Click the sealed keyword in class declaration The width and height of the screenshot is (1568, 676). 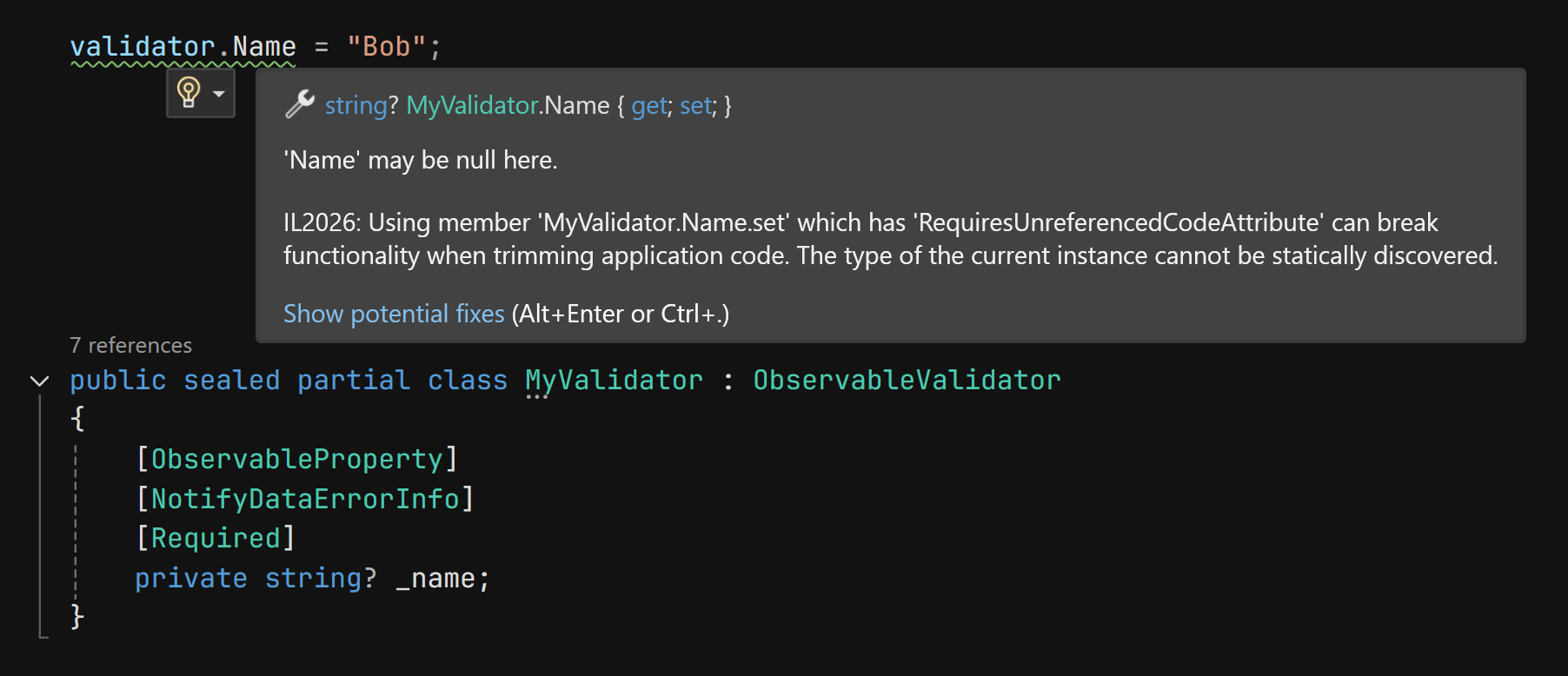[231, 380]
